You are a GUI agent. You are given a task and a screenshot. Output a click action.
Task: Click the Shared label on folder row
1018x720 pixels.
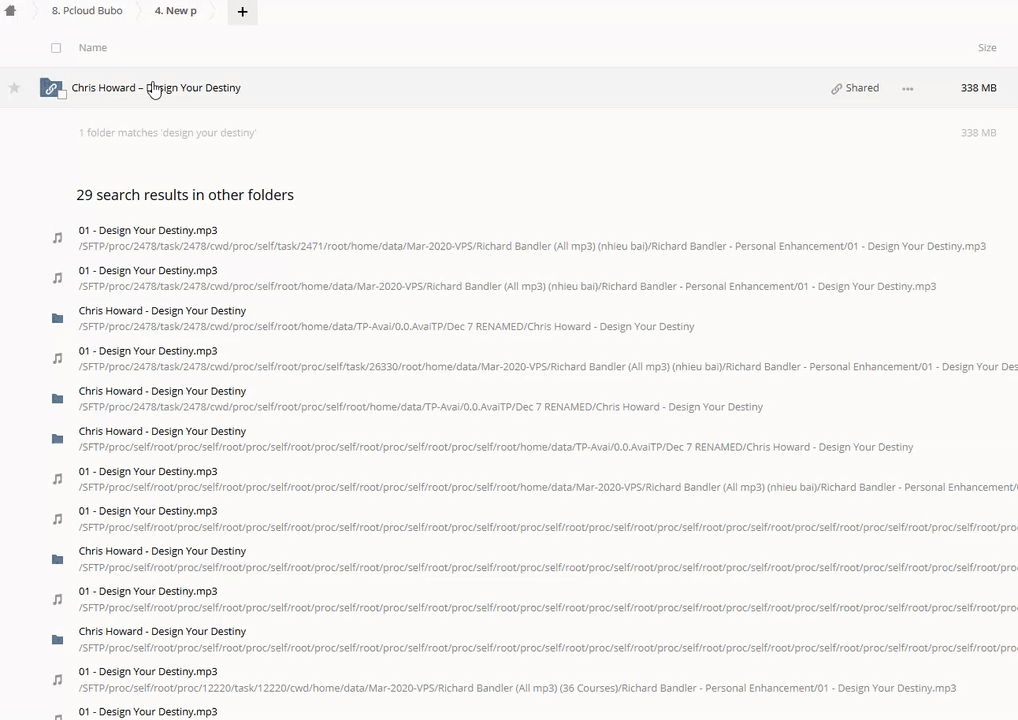click(x=861, y=88)
